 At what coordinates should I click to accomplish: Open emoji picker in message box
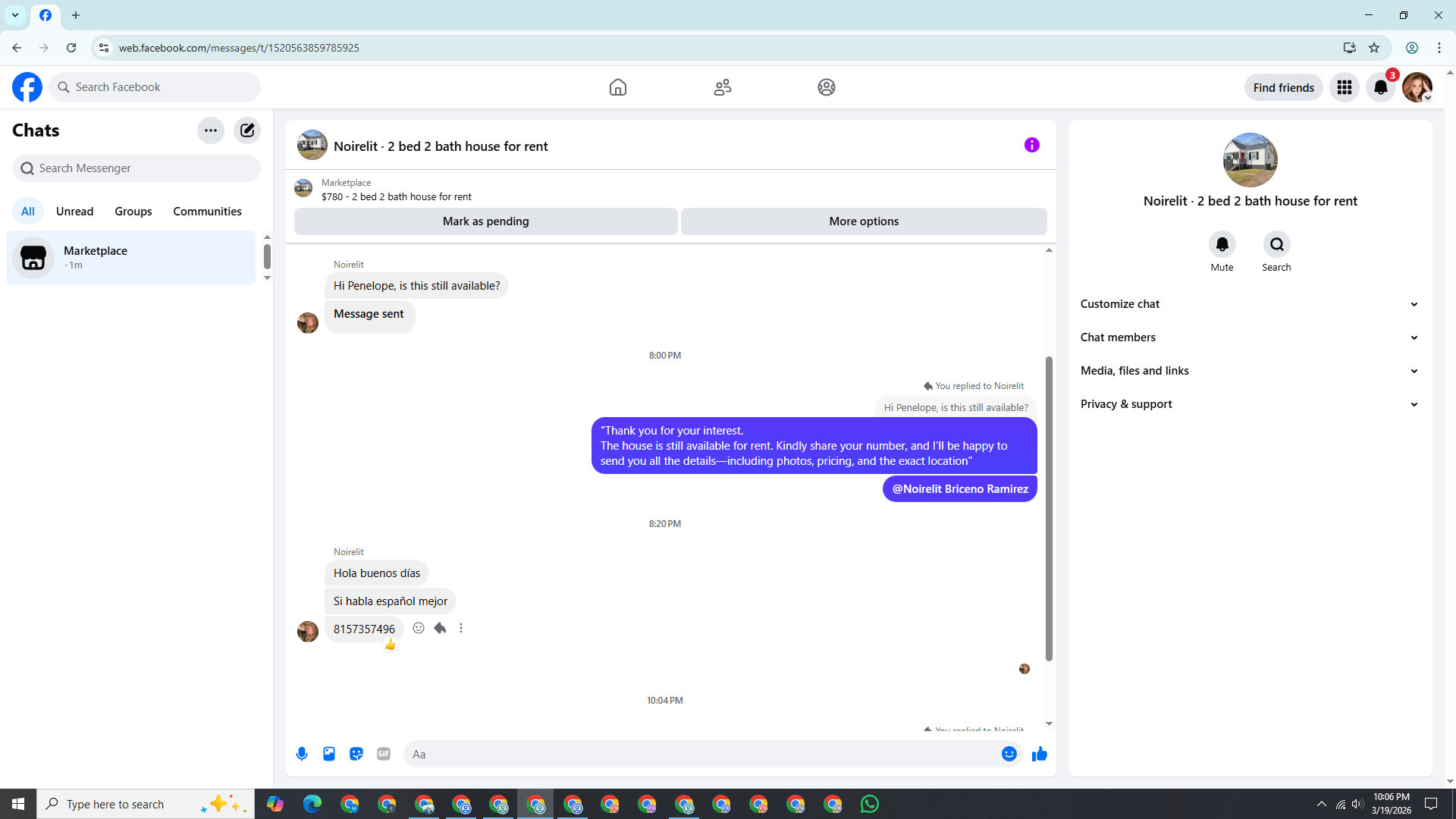(x=1009, y=754)
